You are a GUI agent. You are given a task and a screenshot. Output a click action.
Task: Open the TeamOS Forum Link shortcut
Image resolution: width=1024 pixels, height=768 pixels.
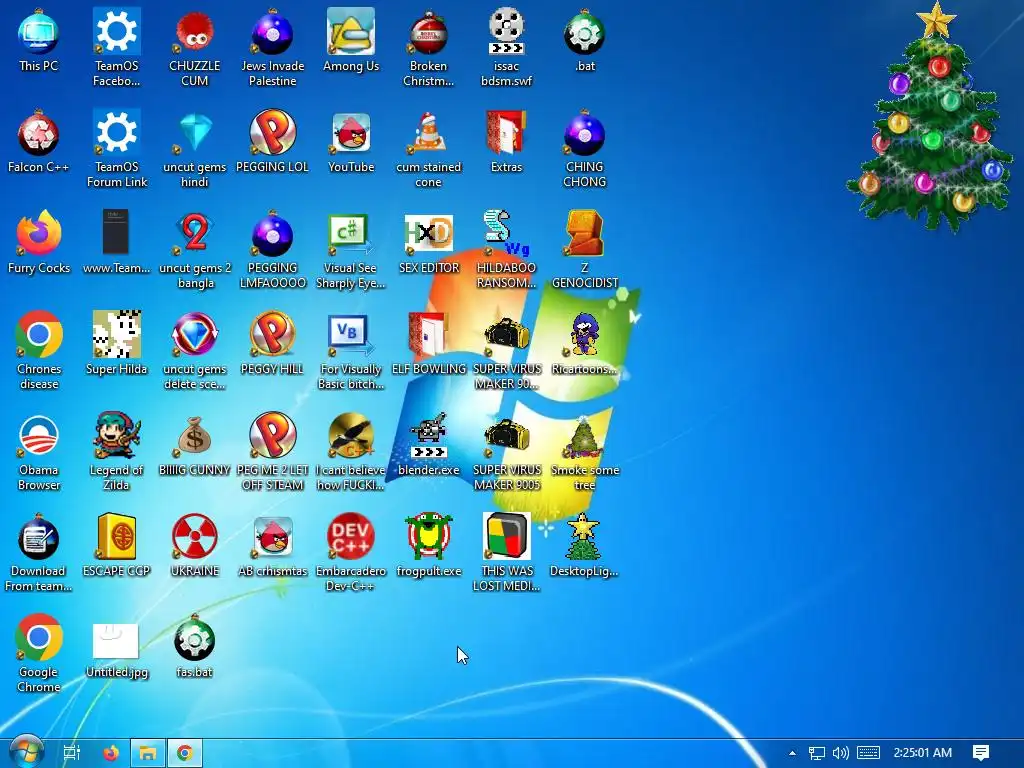(x=116, y=133)
